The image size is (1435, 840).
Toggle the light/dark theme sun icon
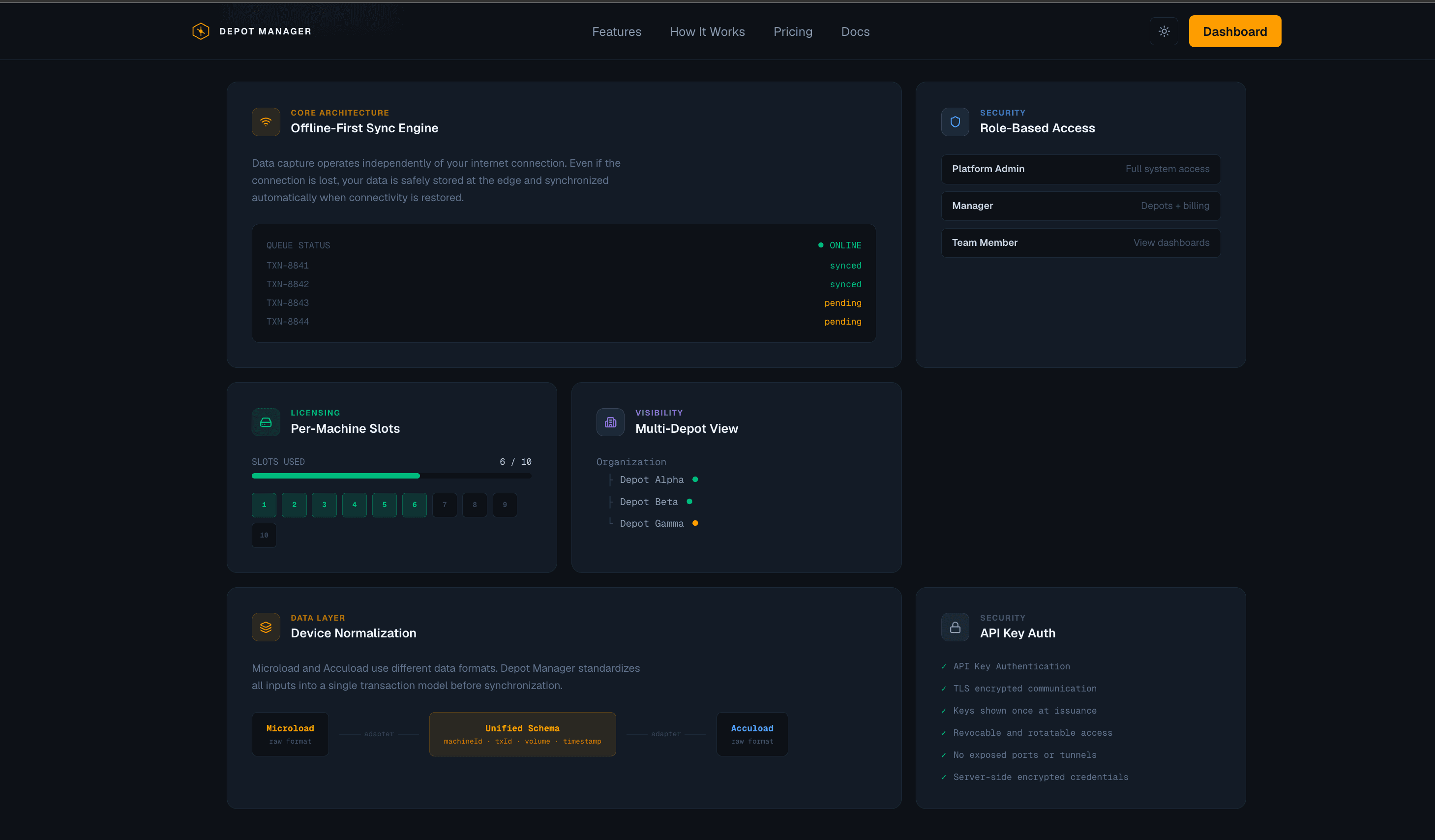[1164, 31]
